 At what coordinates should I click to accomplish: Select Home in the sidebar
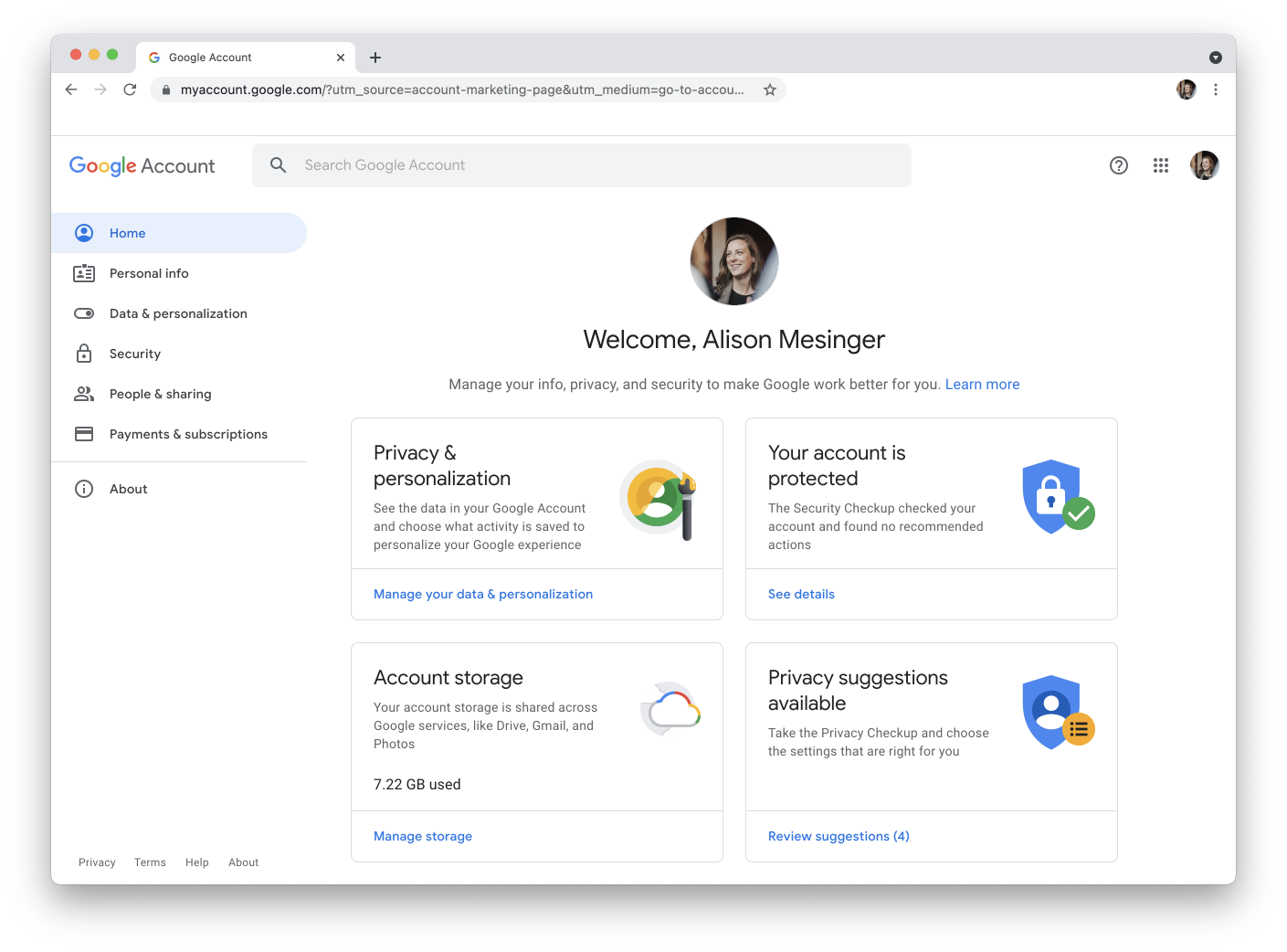[179, 233]
